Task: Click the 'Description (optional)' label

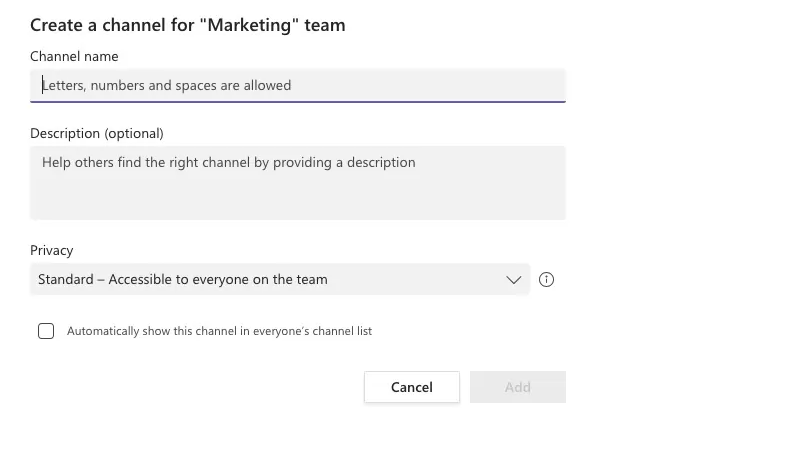Action: pyautogui.click(x=96, y=133)
